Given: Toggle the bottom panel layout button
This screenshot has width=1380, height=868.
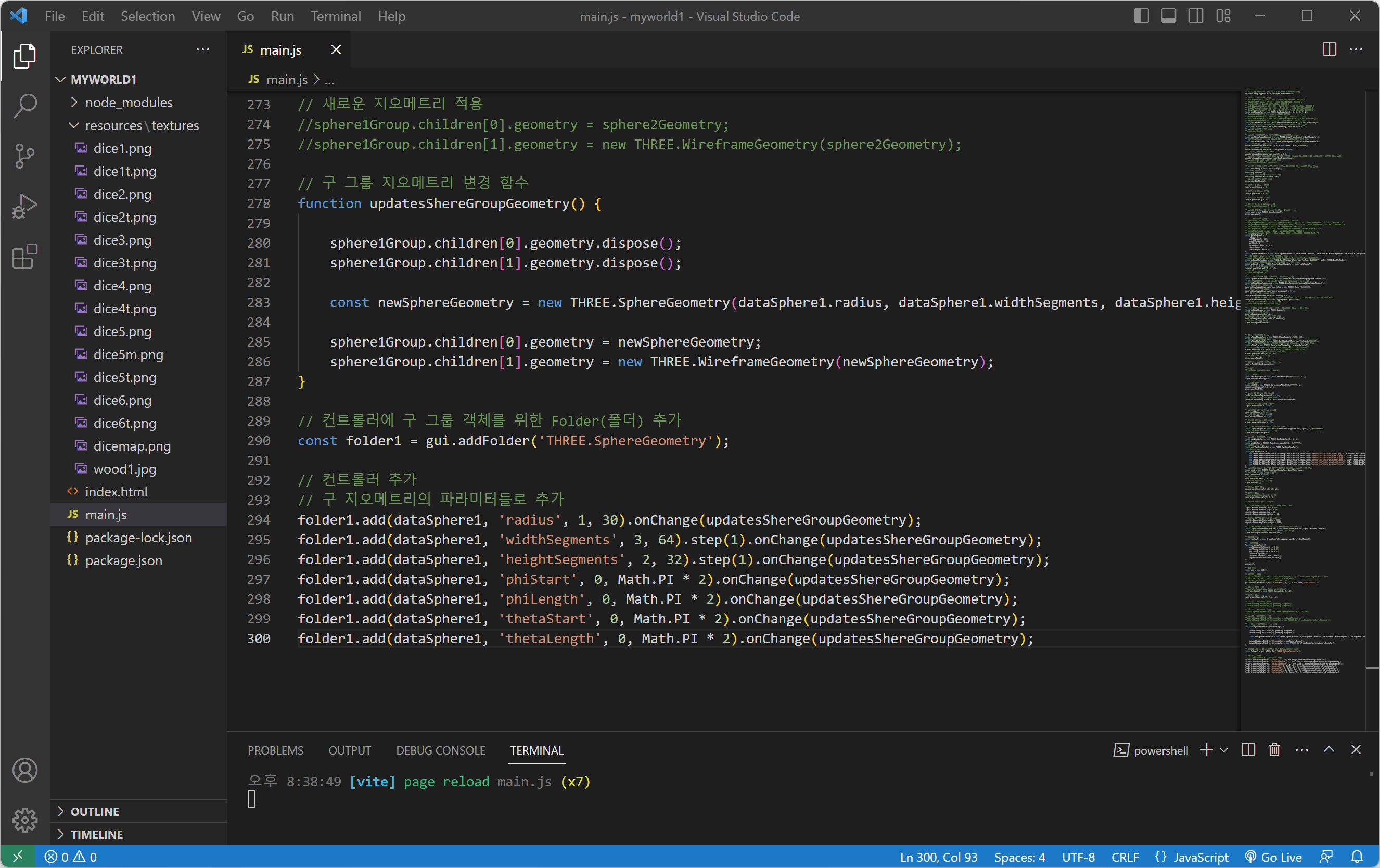Looking at the screenshot, I should point(1169,16).
